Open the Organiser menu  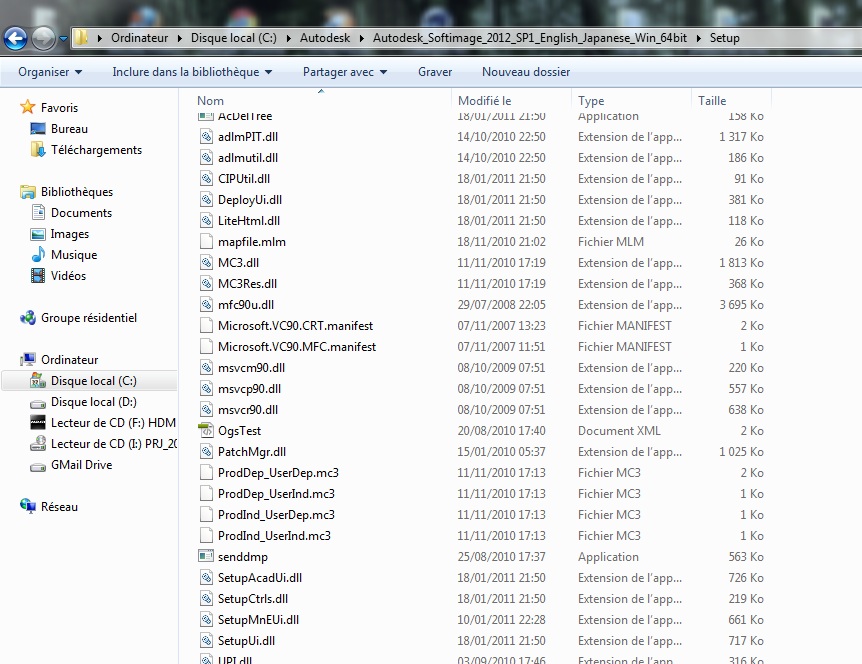click(50, 72)
